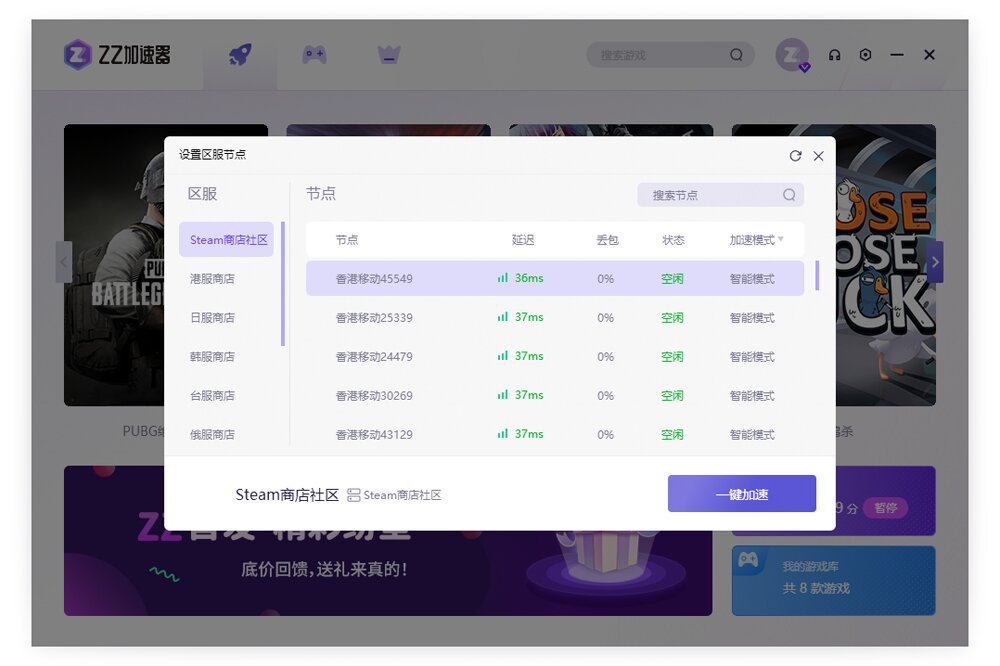
Task: Open the ZZ user avatar
Action: (x=791, y=55)
